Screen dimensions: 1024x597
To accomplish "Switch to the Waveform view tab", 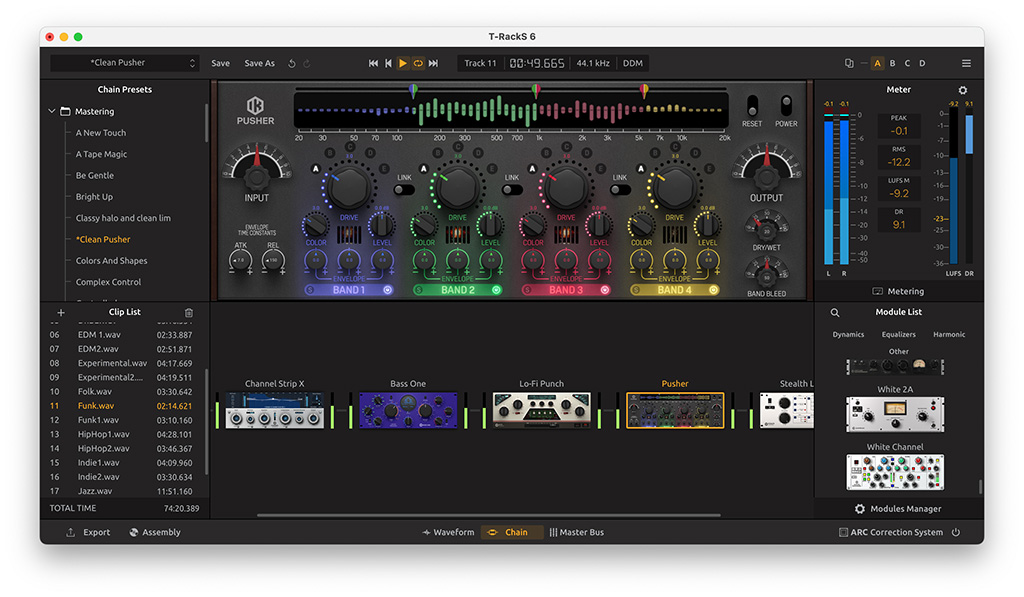I will [x=448, y=532].
